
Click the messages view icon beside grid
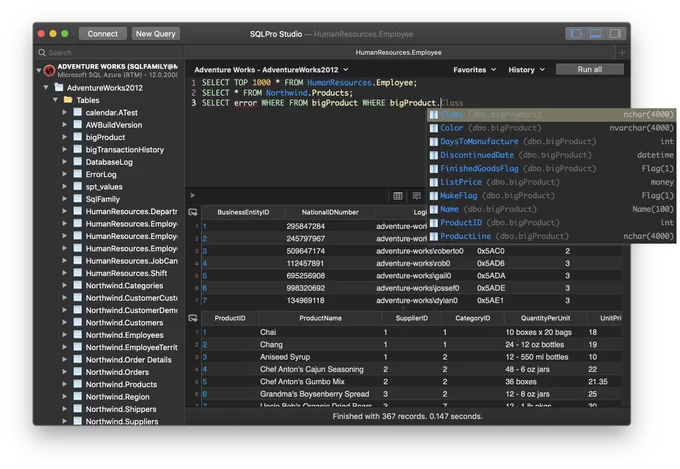[417, 196]
